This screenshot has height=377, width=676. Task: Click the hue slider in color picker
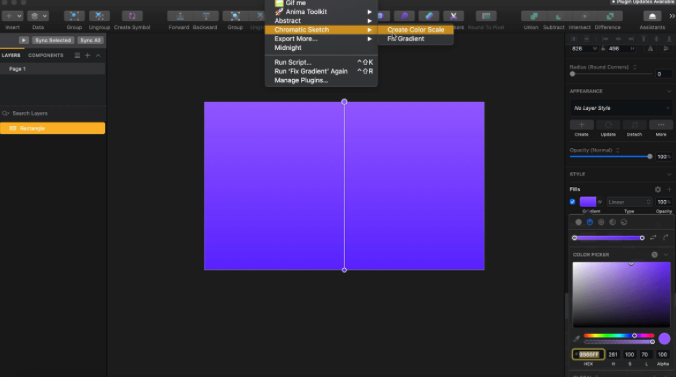619,336
